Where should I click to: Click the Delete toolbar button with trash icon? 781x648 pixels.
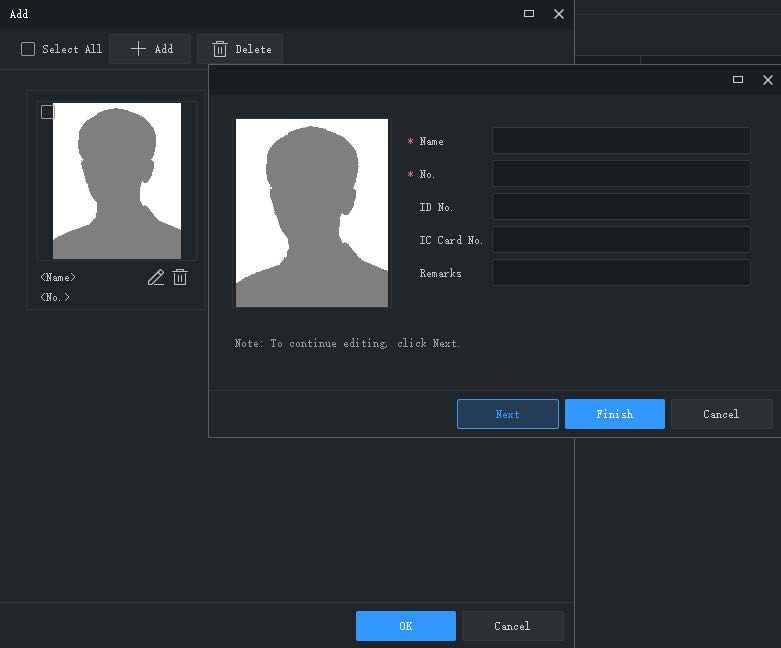[x=240, y=49]
